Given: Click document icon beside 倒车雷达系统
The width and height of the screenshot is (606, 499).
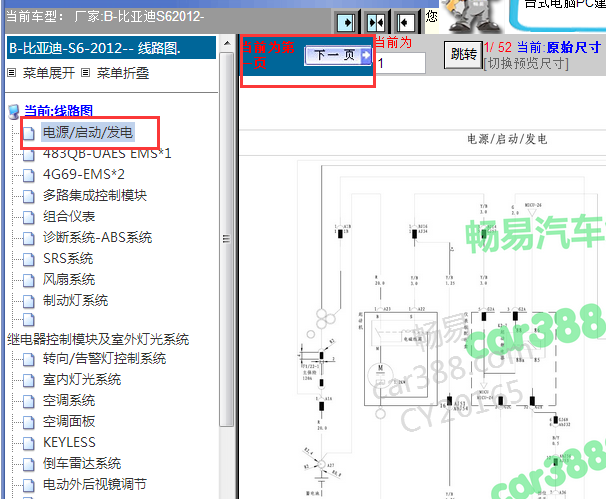Looking at the screenshot, I should (29, 464).
